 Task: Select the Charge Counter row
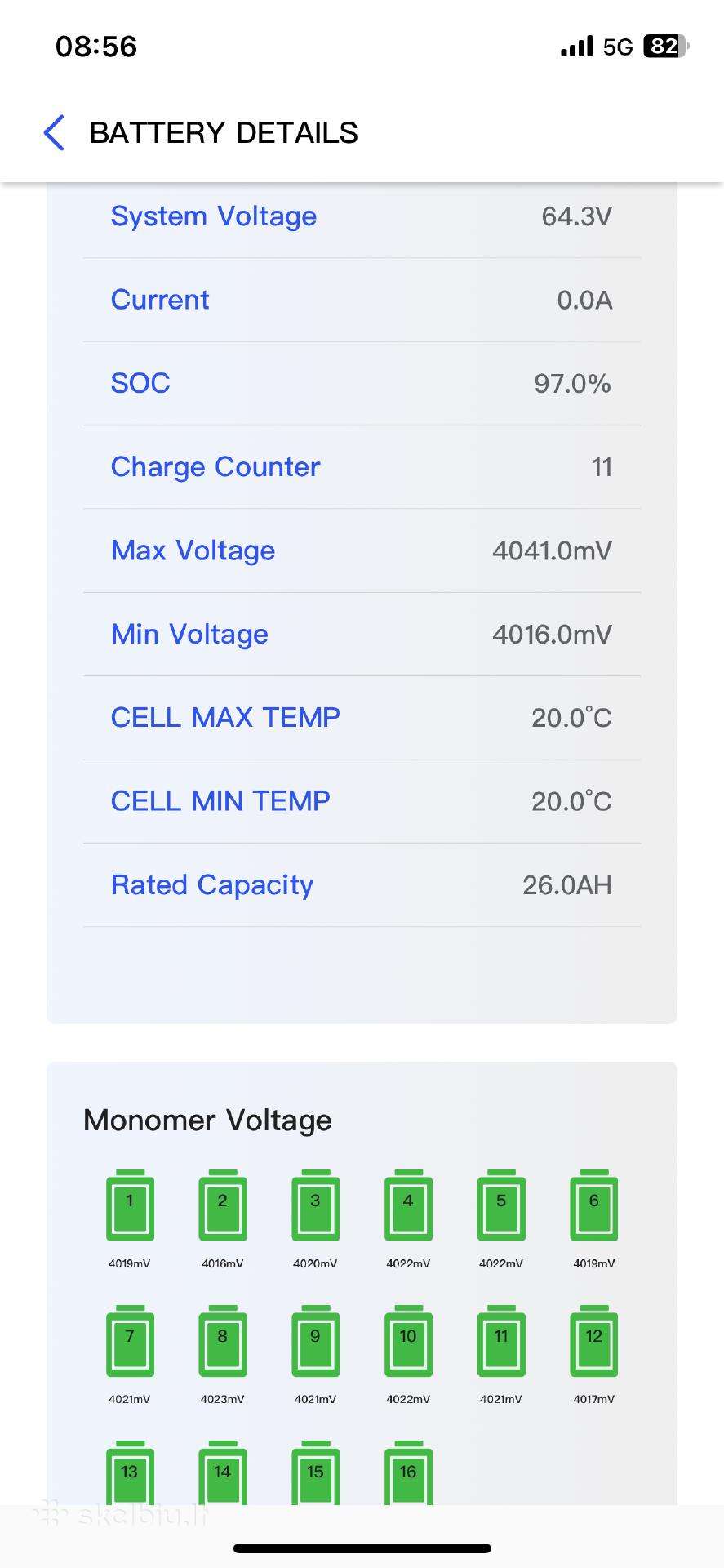(362, 467)
